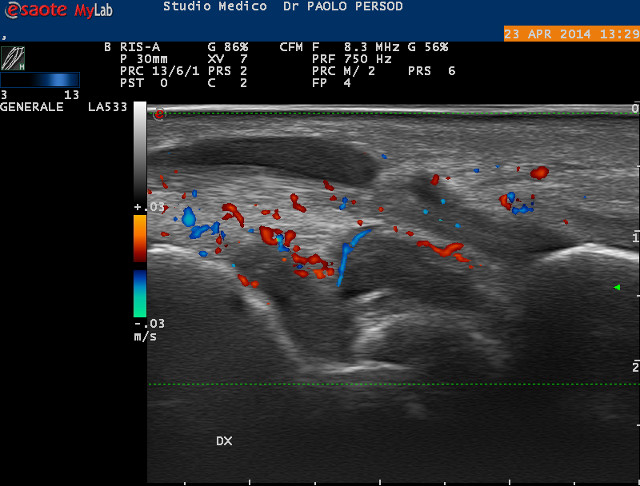Click the 'PRF 750 Hz' value

352,59
